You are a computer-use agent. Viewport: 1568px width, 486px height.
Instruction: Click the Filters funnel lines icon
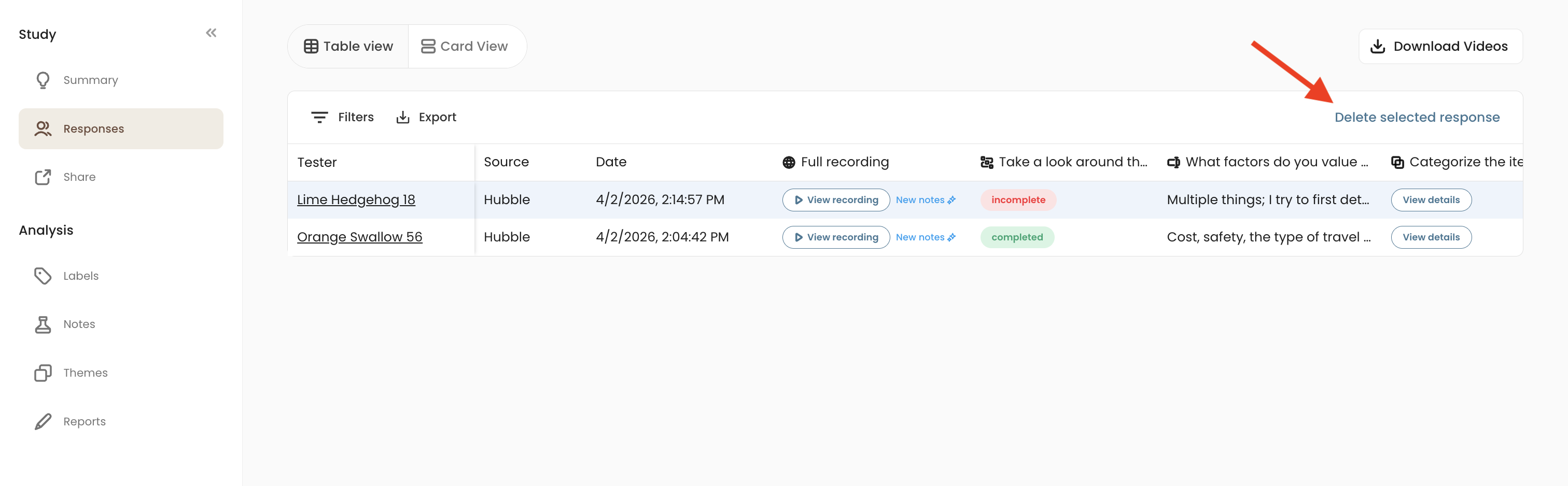pyautogui.click(x=319, y=117)
